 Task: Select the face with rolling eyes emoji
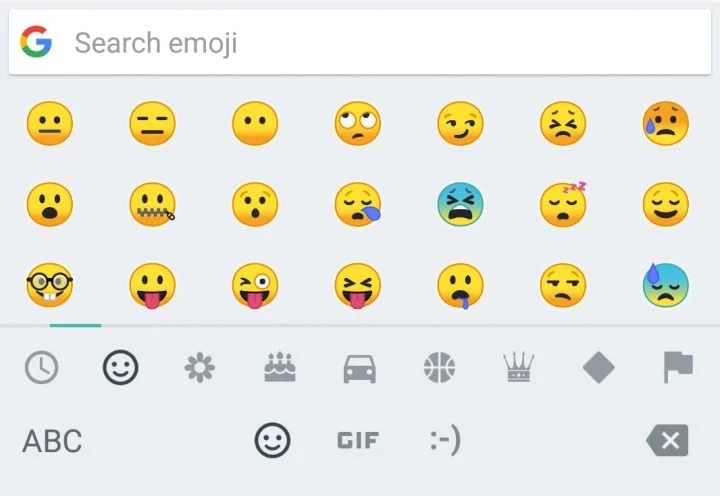(357, 125)
